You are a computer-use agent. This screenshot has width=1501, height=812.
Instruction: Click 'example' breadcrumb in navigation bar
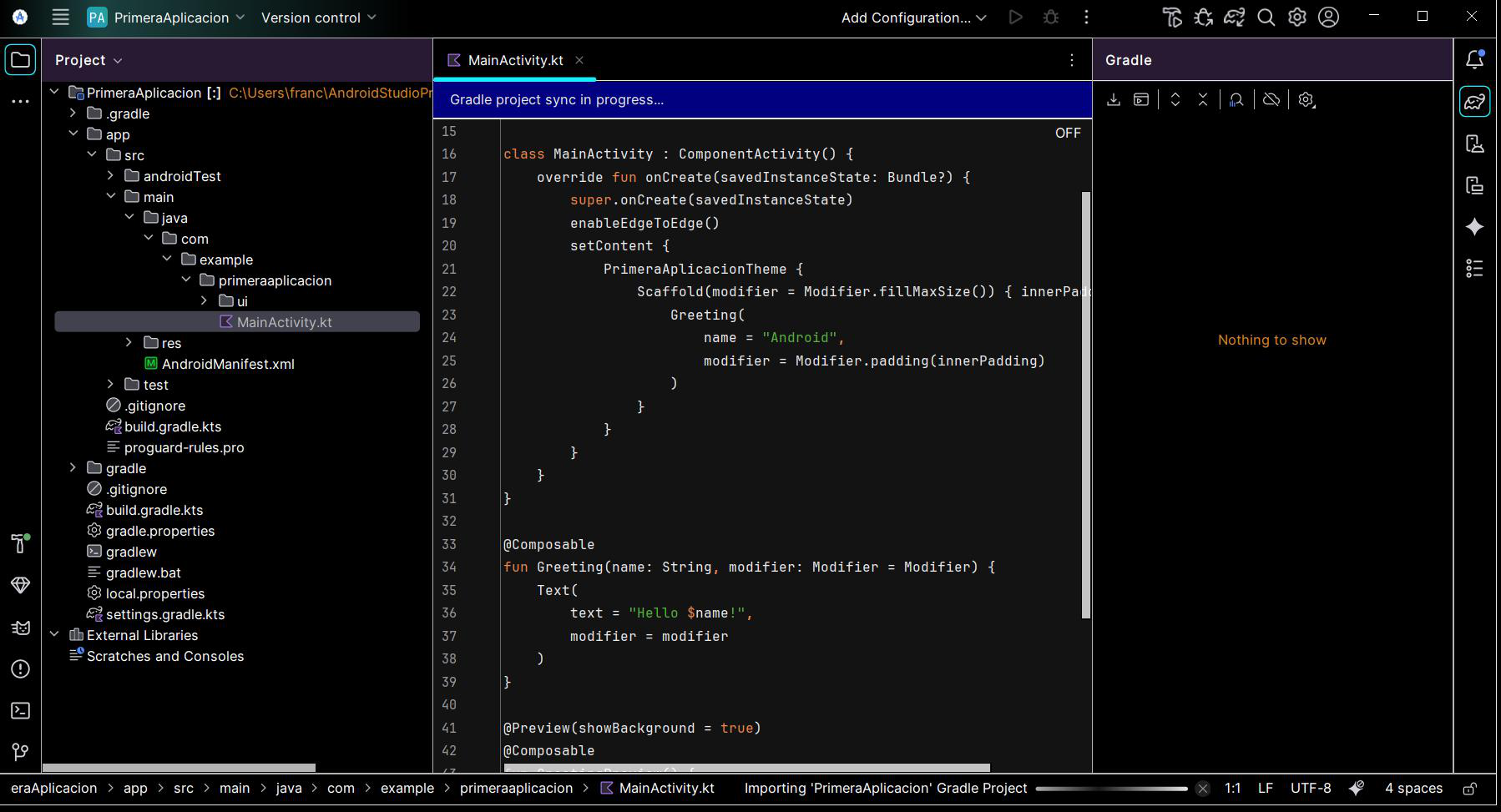tap(407, 788)
